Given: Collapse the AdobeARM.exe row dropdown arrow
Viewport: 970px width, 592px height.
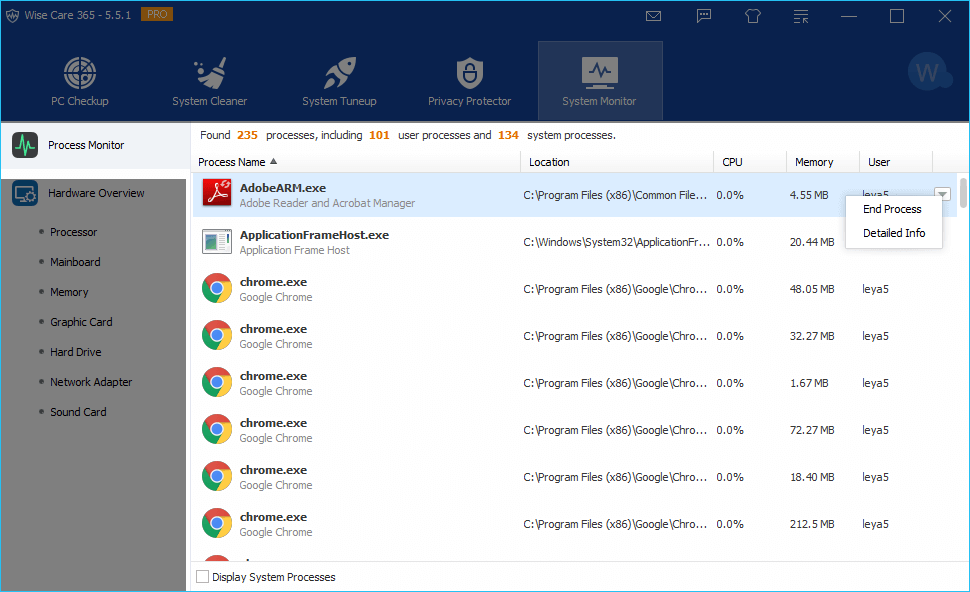Looking at the screenshot, I should 942,194.
